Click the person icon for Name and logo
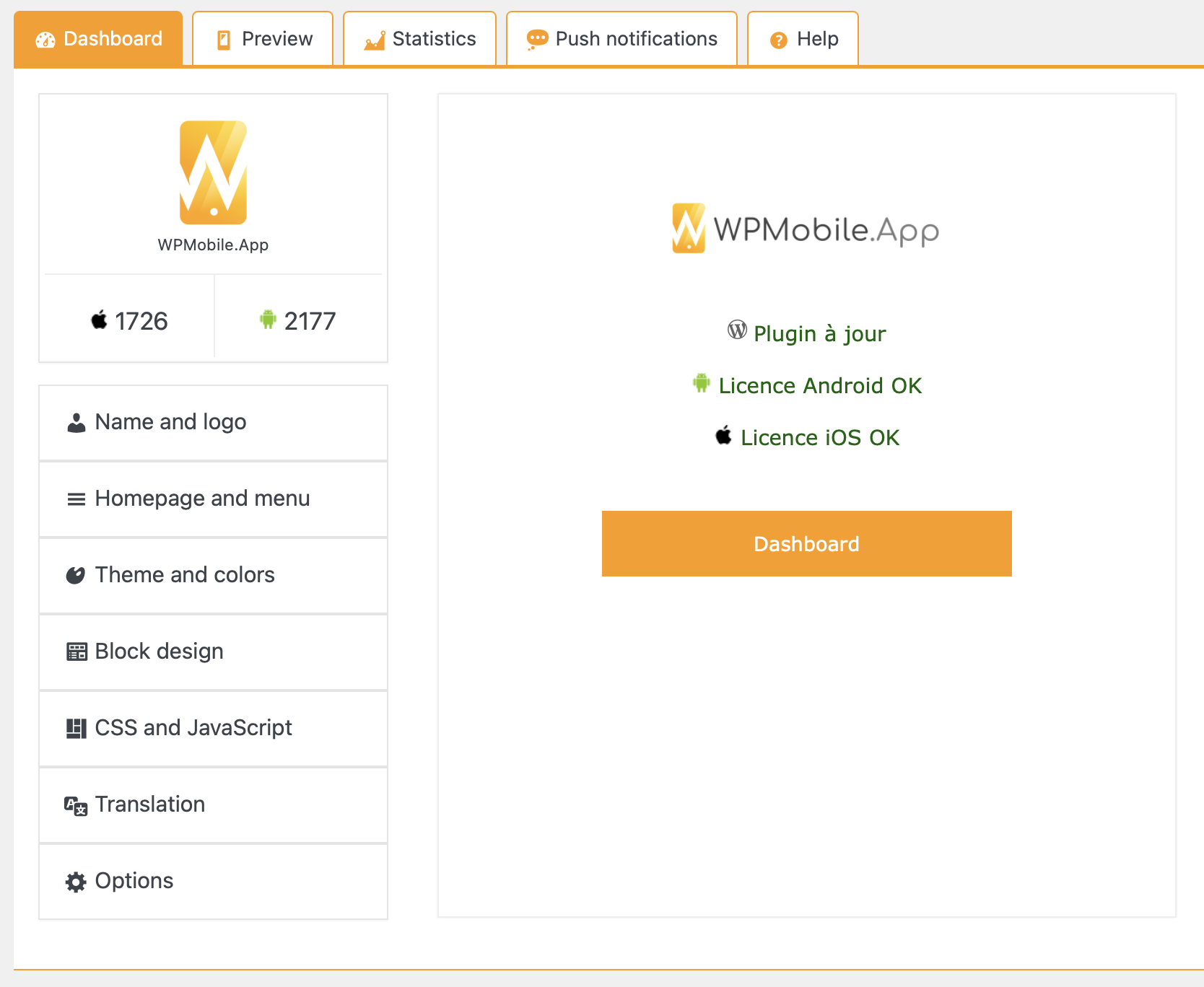Screen dimensions: 1204x987 pos(76,423)
